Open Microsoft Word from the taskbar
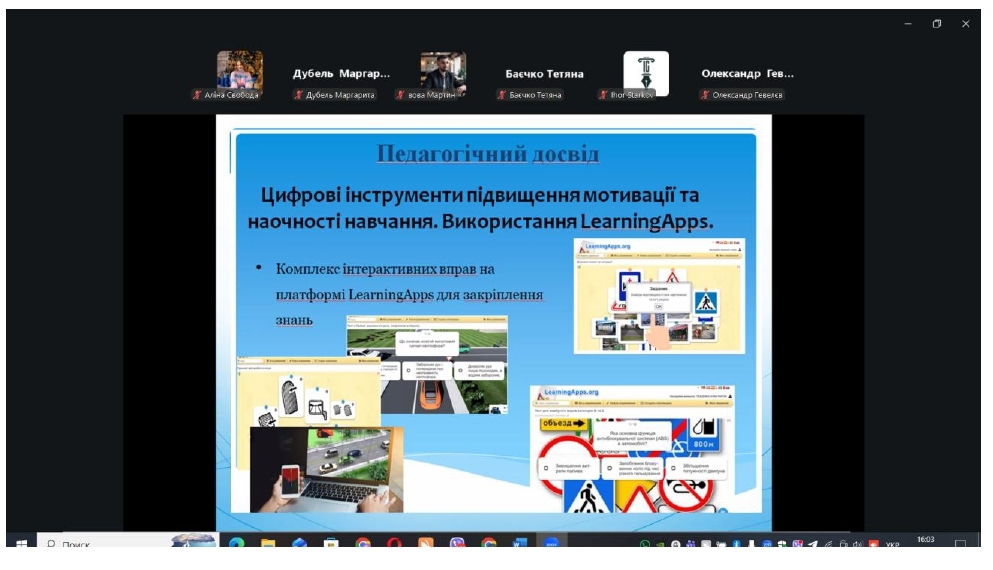This screenshot has height=570, width=993. (x=519, y=543)
